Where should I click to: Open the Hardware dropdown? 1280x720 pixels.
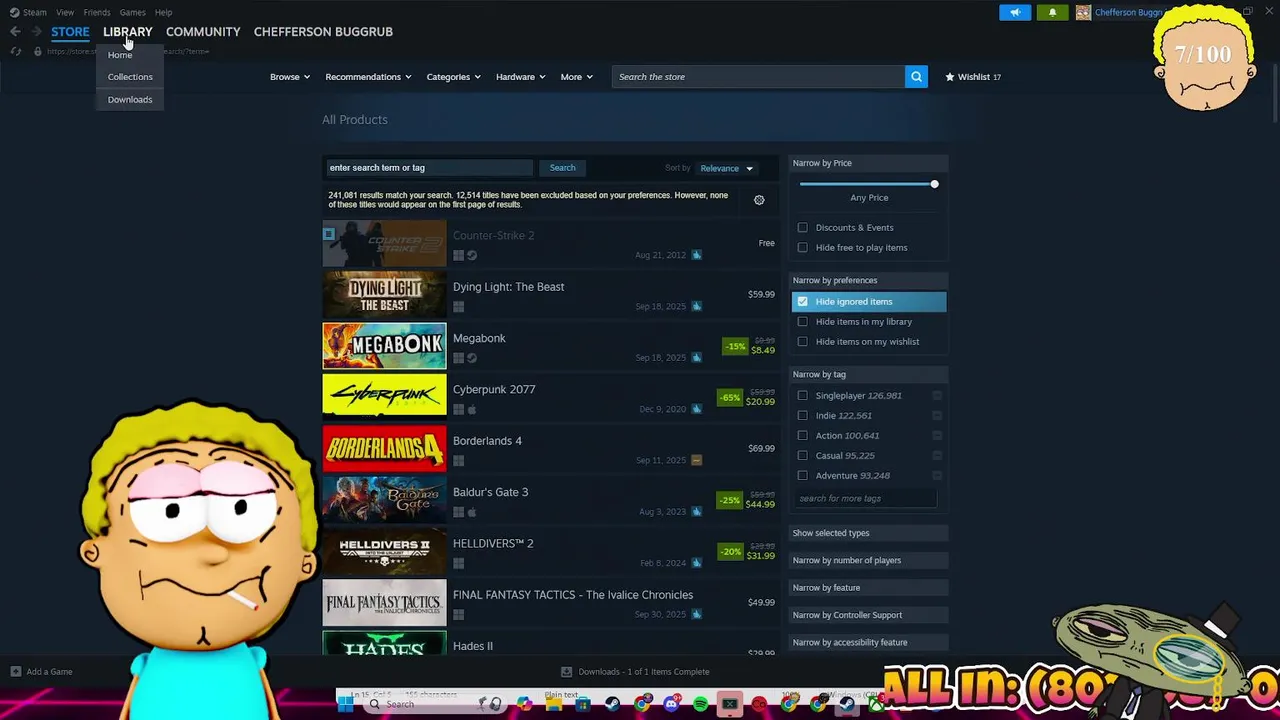point(521,77)
